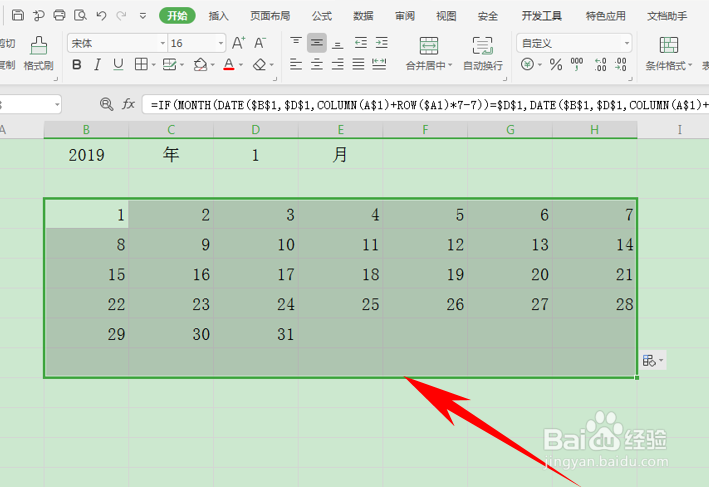Switch to the 插入 ribbon tab

218,16
